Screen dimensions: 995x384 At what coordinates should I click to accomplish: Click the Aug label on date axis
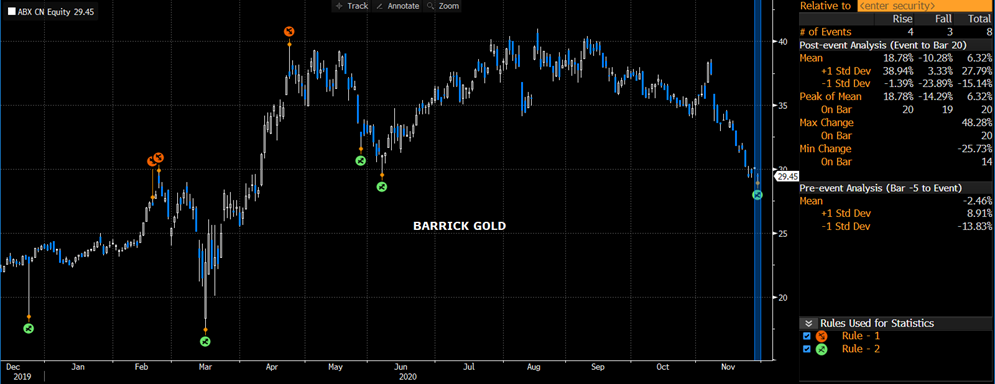pyautogui.click(x=534, y=367)
